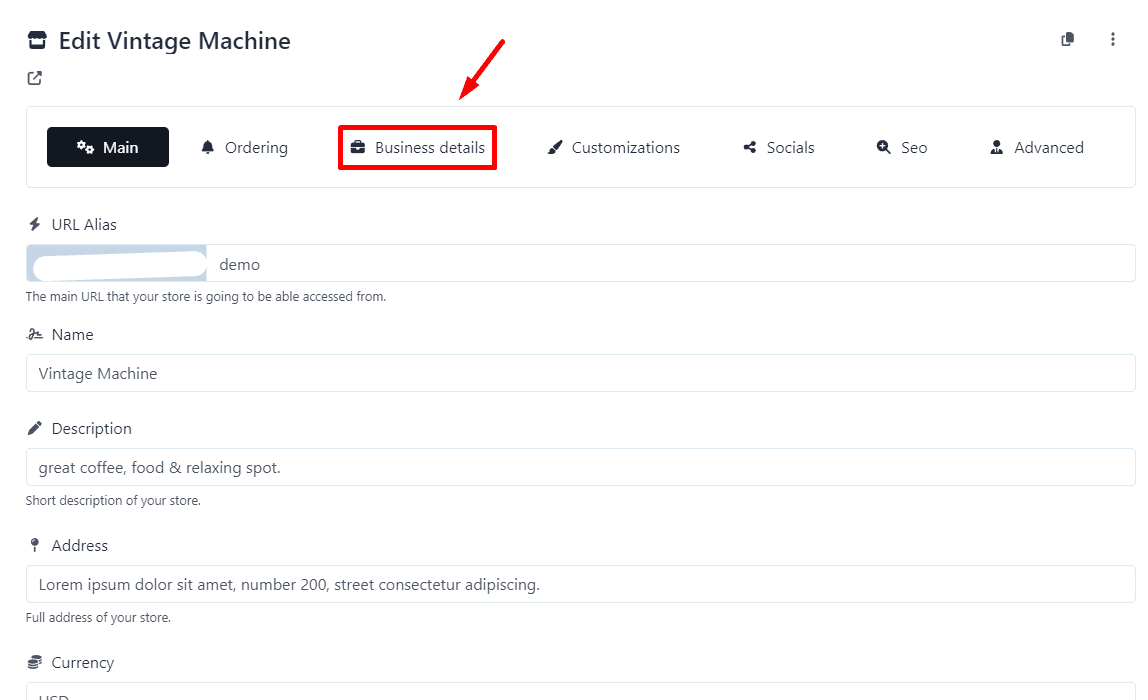This screenshot has width=1148, height=700.
Task: Open the Socials tab
Action: (x=779, y=147)
